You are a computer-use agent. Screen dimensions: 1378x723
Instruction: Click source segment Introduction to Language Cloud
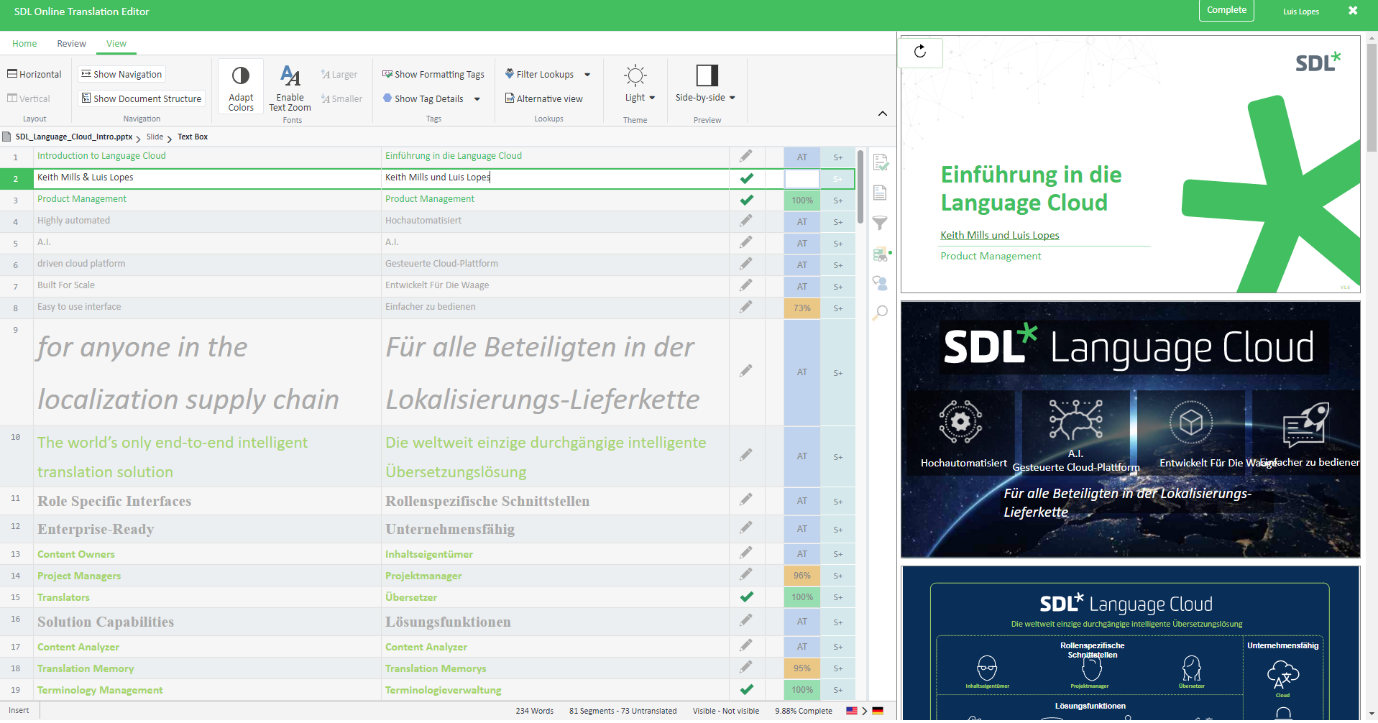(101, 156)
